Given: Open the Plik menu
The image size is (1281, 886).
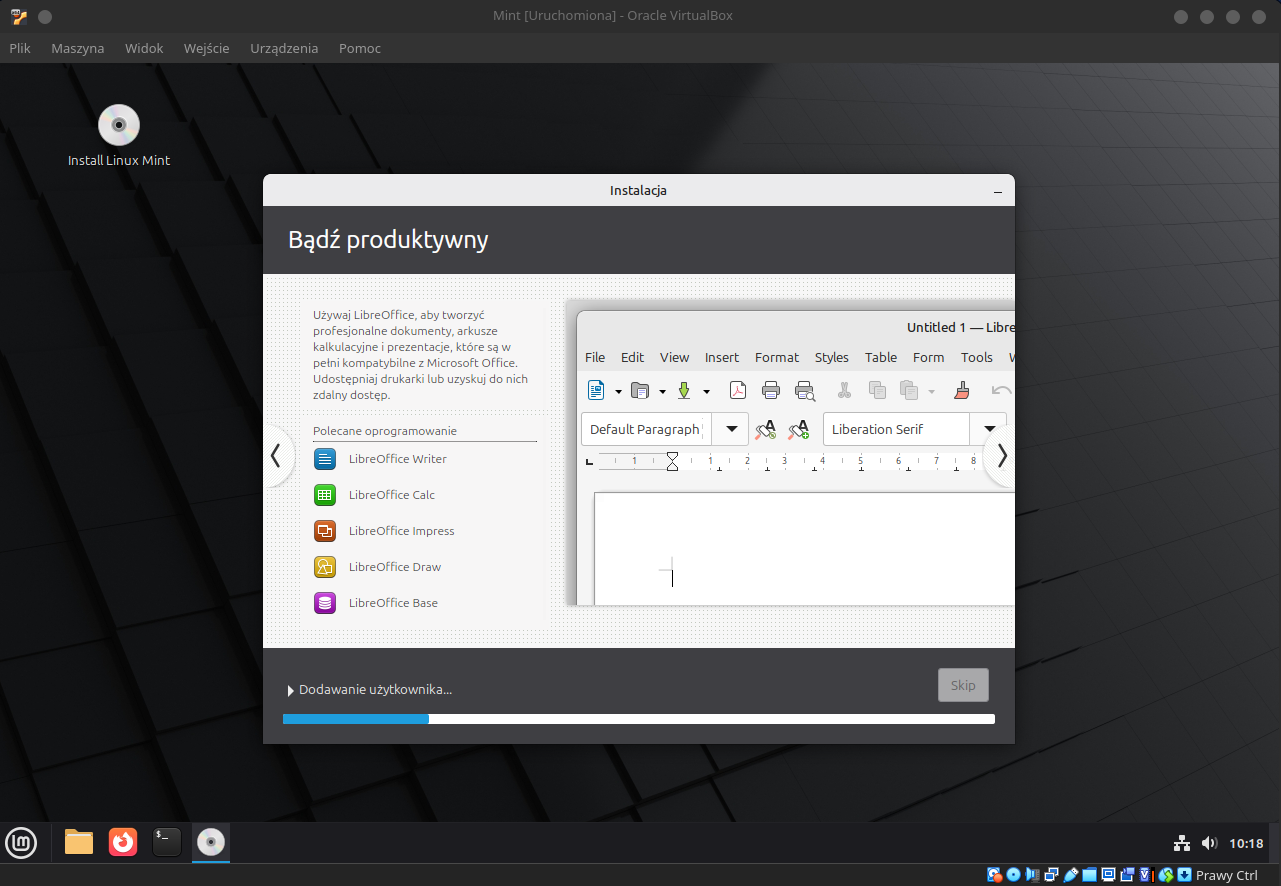Looking at the screenshot, I should (x=20, y=48).
